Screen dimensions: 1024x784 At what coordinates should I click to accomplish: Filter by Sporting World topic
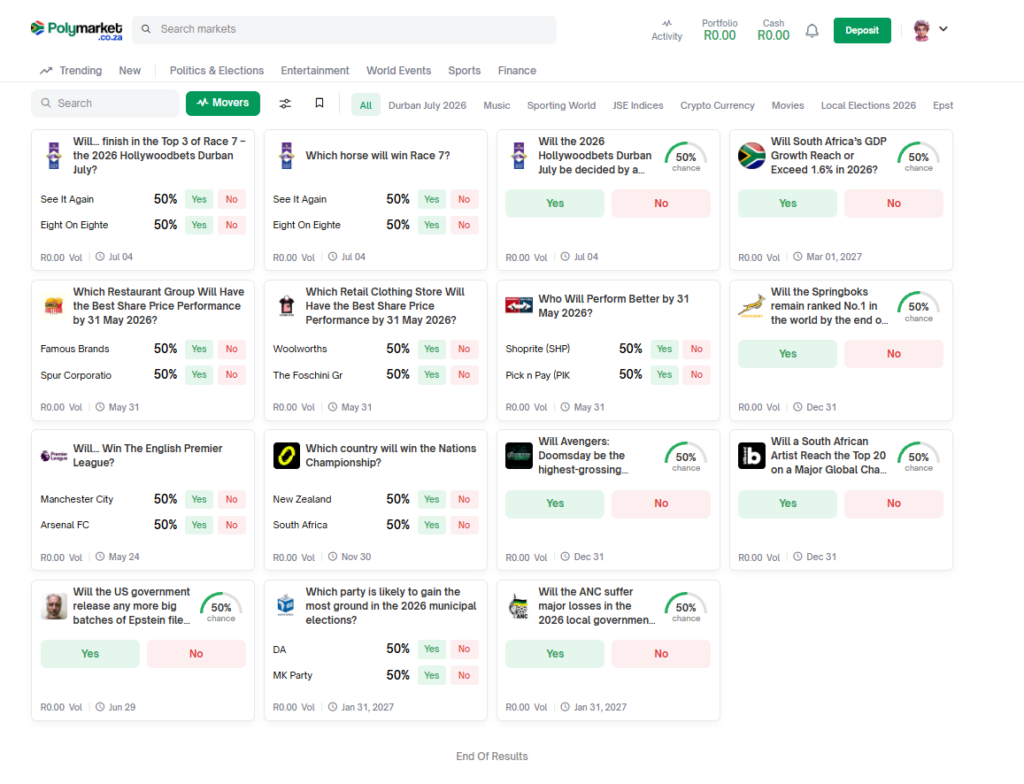(x=562, y=105)
